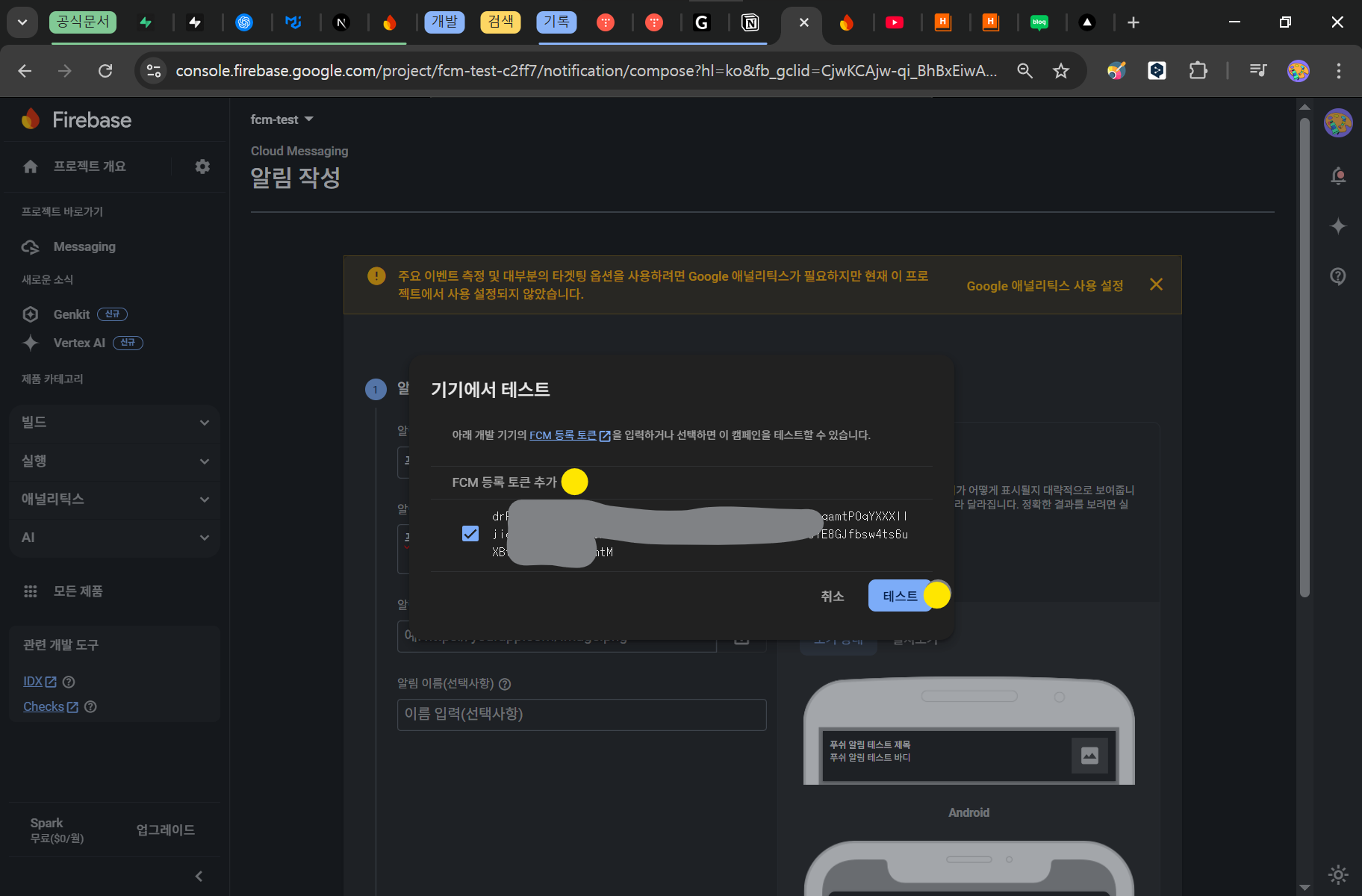Viewport: 1362px width, 896px height.
Task: Open Messaging shortcut in sidebar
Action: pos(84,246)
